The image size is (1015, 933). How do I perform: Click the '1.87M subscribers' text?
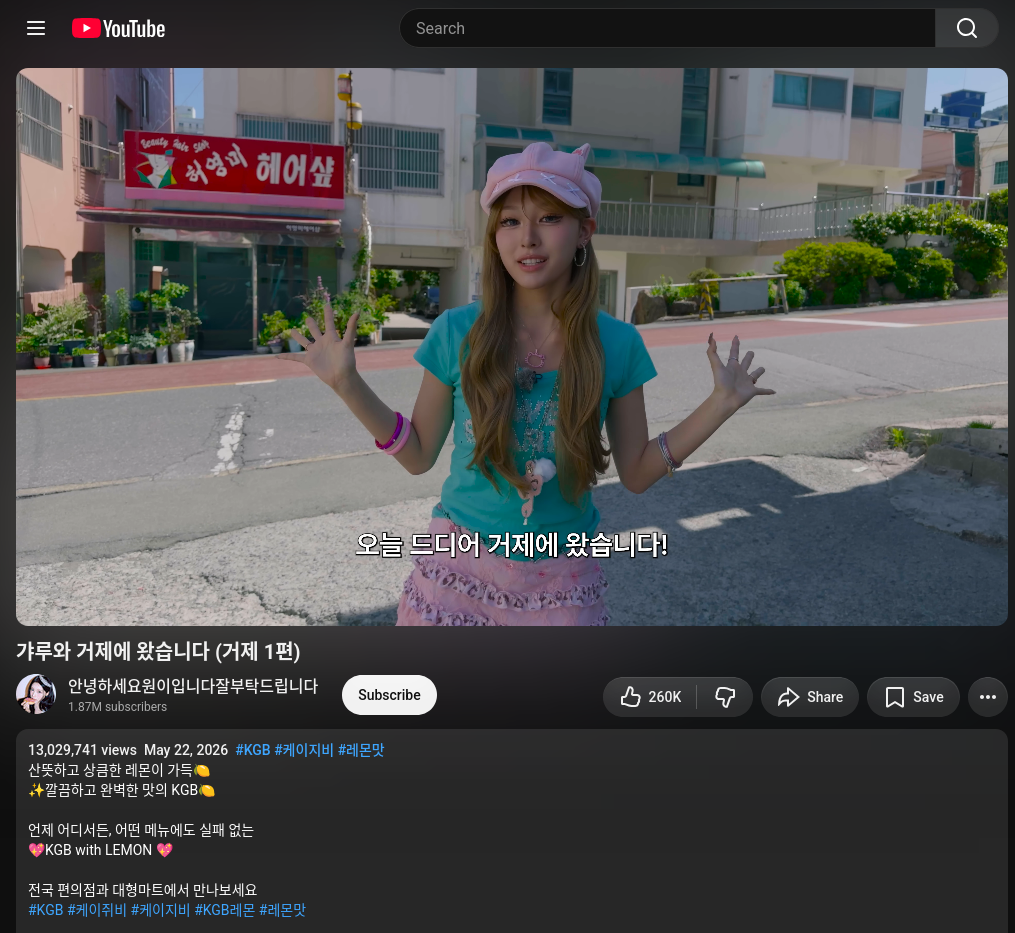(118, 706)
